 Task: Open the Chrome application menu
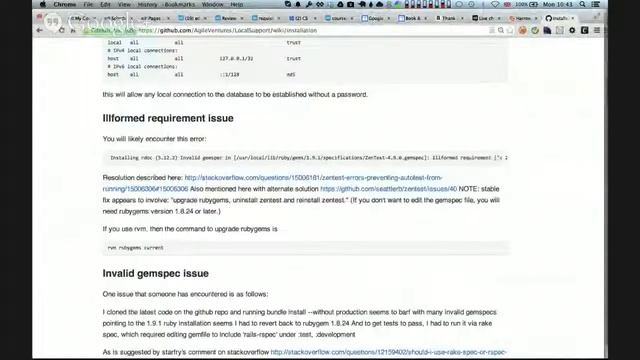(64, 4)
